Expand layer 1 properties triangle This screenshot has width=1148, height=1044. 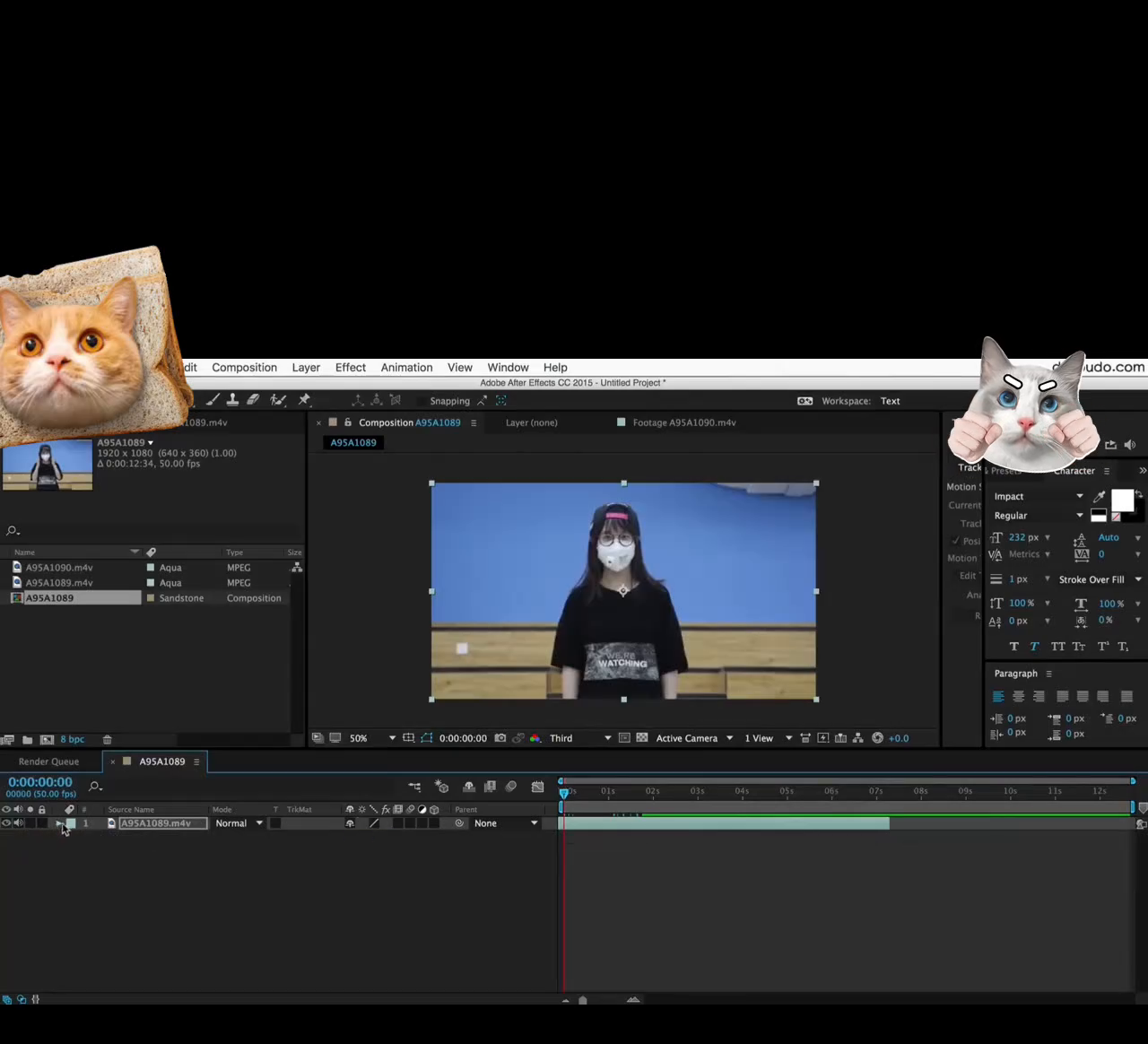[59, 823]
